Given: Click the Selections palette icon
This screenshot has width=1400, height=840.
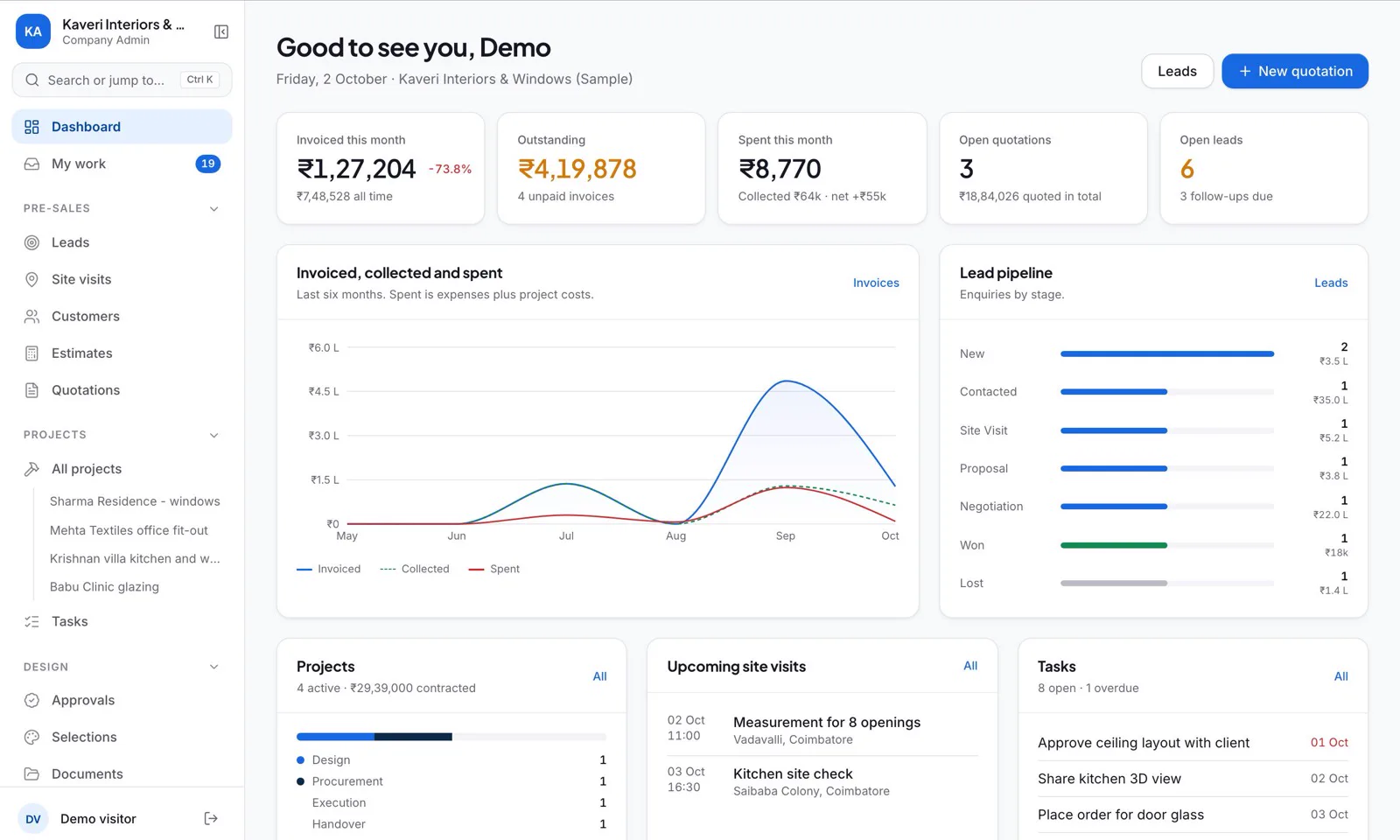Looking at the screenshot, I should pos(32,737).
